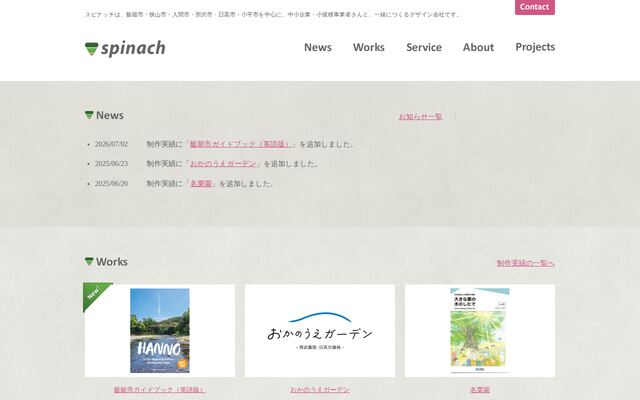Open the Service menu item

coord(424,47)
